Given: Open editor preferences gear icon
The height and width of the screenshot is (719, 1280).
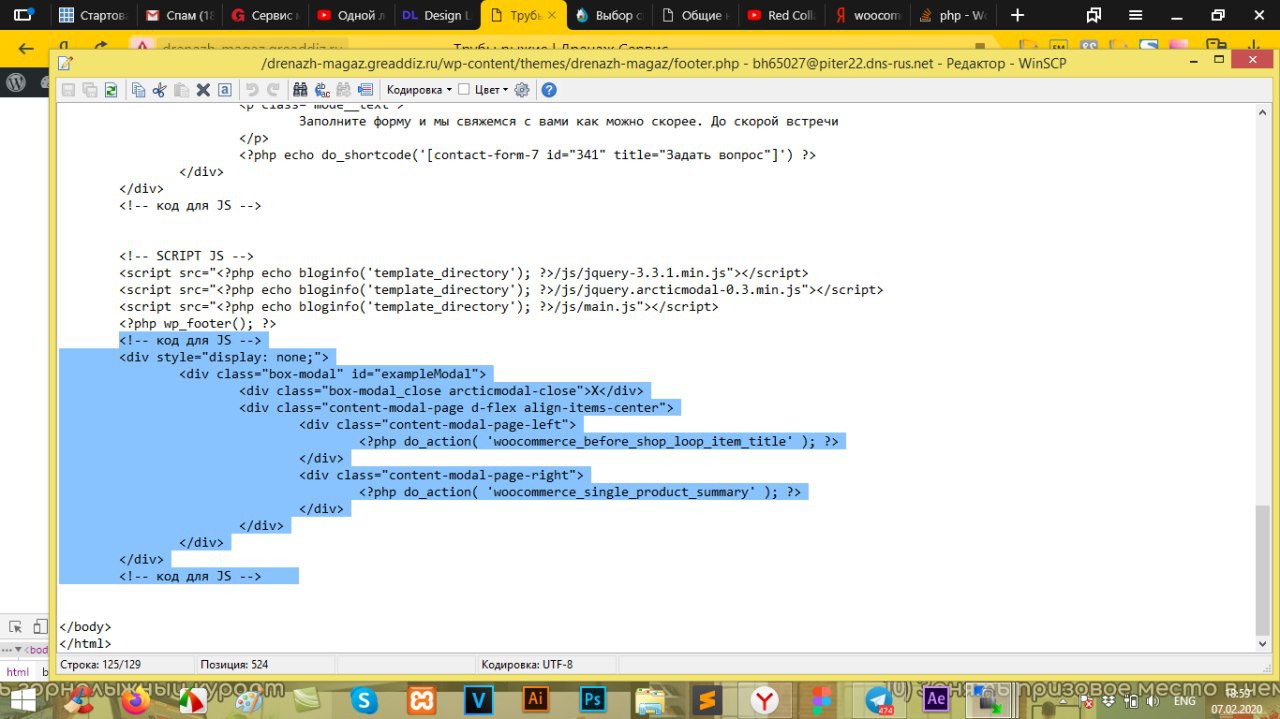Looking at the screenshot, I should (x=521, y=90).
